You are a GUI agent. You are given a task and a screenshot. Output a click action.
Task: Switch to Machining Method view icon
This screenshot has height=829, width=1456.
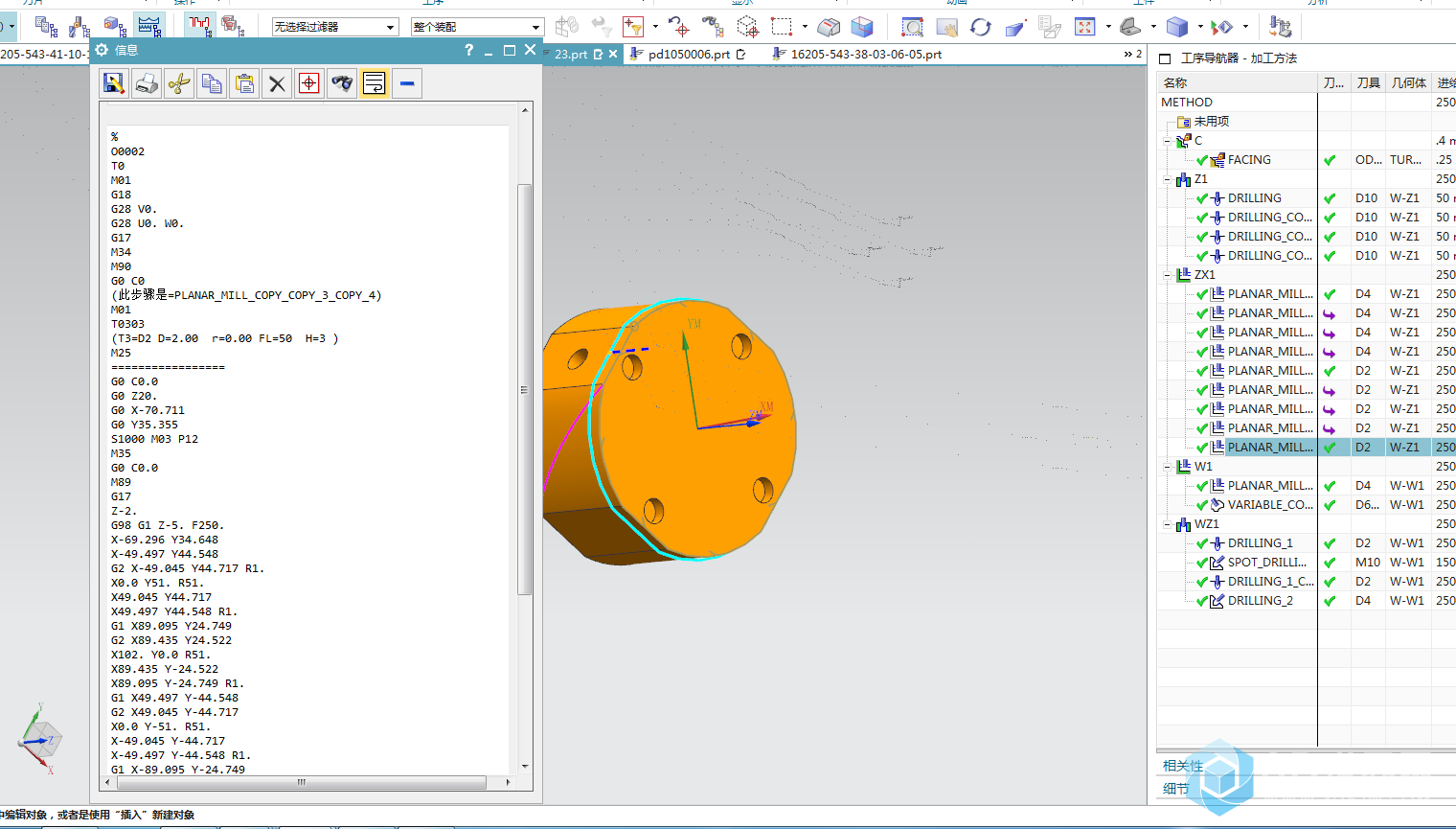coord(149,26)
